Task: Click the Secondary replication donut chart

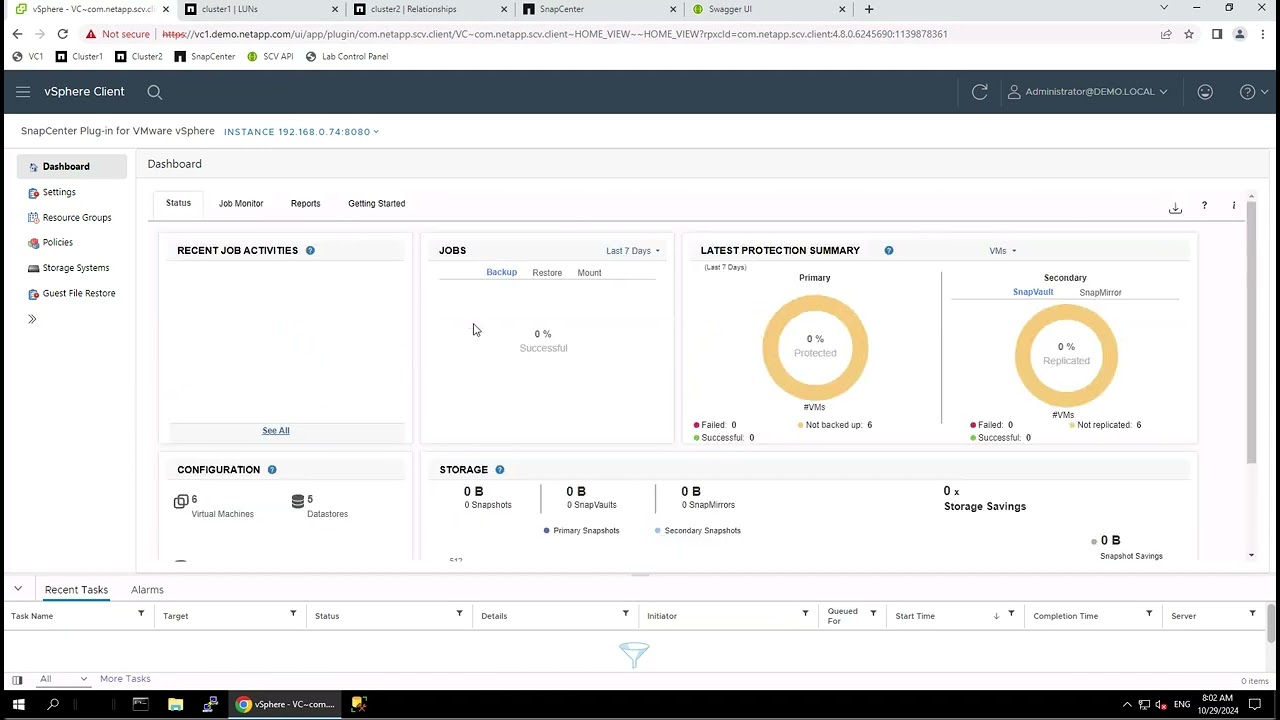Action: (x=1066, y=355)
